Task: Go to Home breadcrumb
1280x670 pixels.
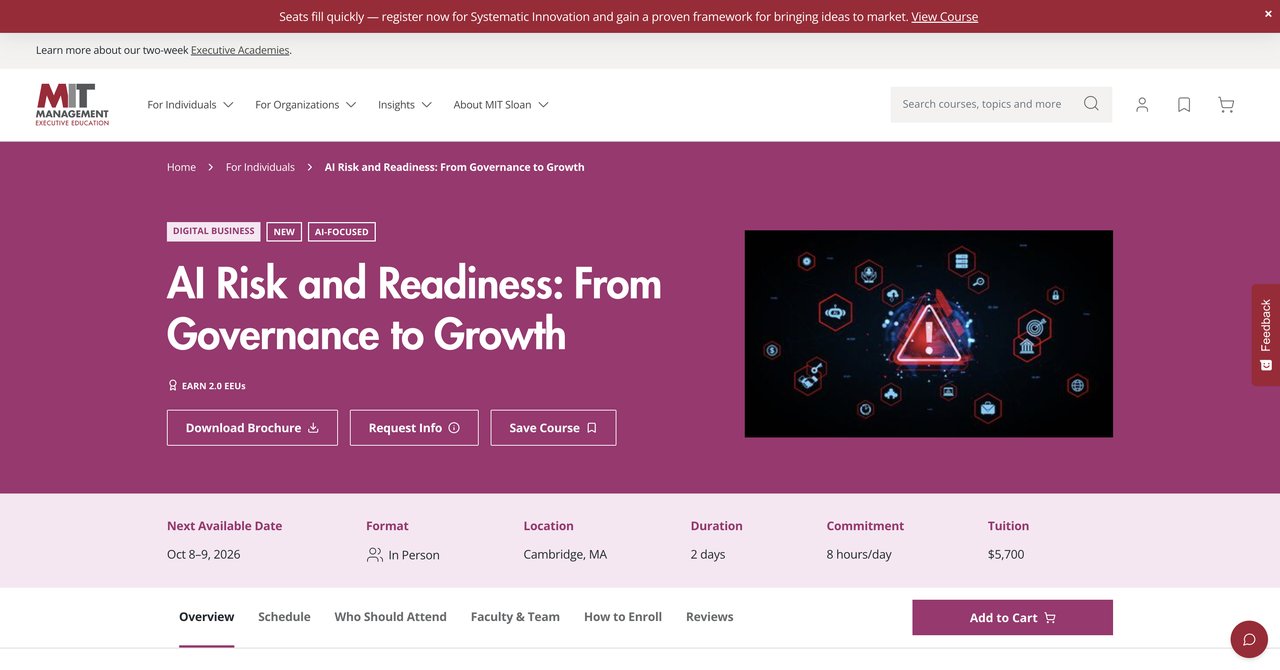Action: pyautogui.click(x=181, y=167)
